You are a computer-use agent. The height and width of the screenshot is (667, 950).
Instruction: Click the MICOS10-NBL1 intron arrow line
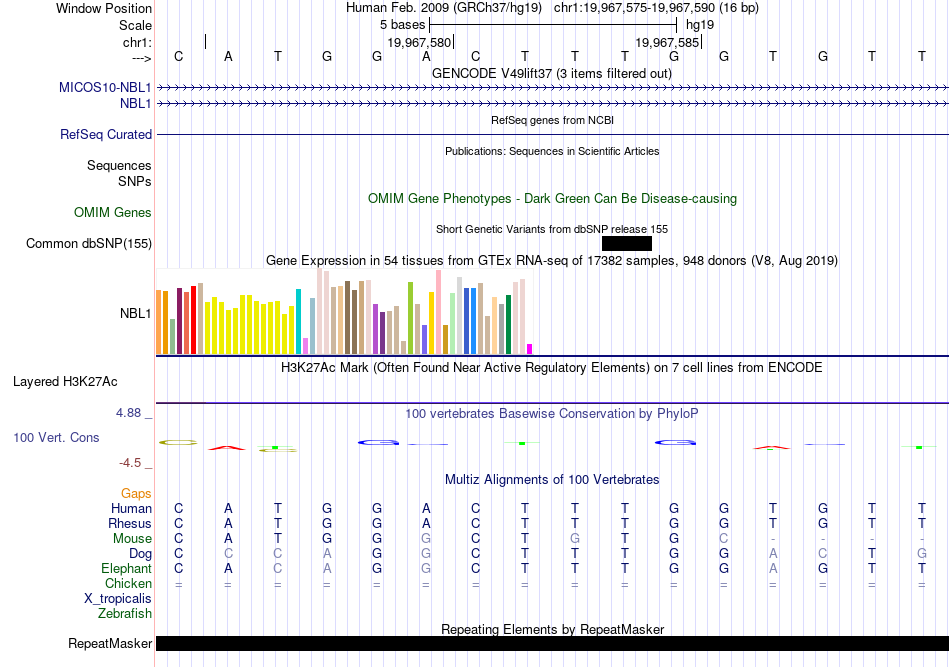coord(552,88)
